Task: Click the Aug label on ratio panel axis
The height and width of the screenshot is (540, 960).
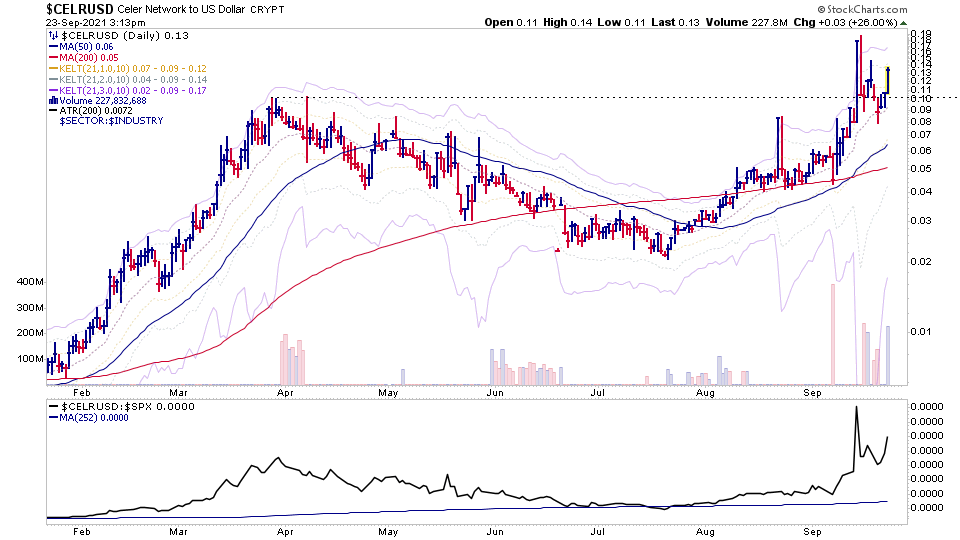Action: pos(705,531)
